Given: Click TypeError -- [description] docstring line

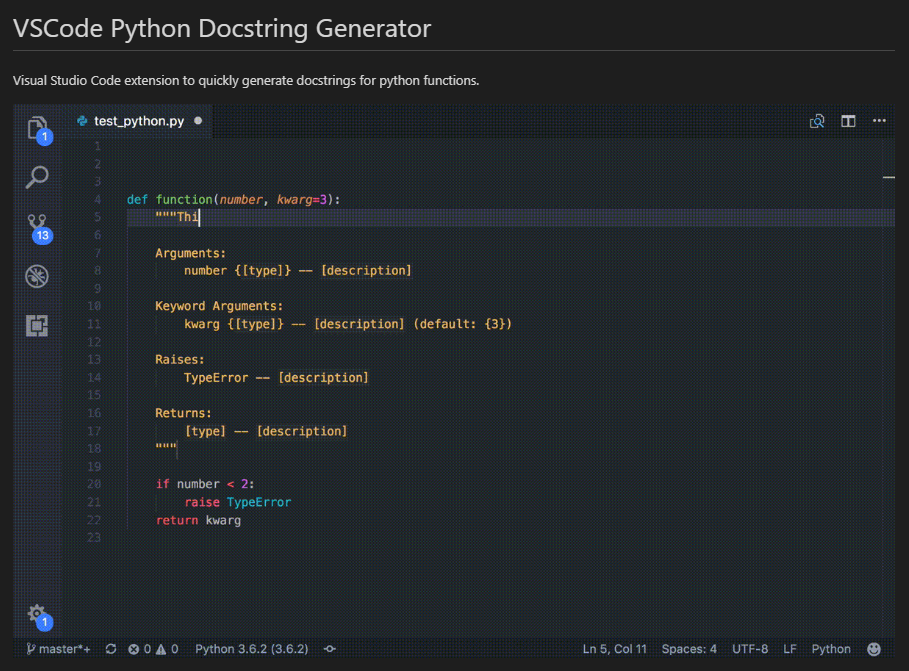Looking at the screenshot, I should coord(276,378).
